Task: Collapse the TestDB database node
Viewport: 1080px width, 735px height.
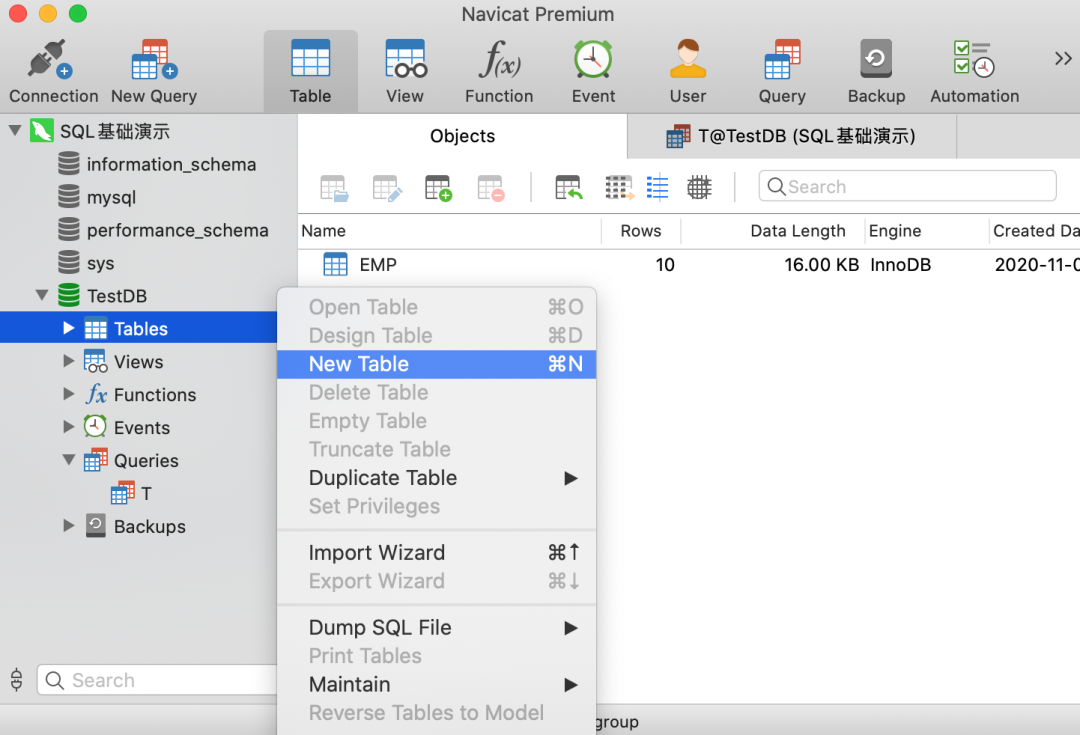Action: tap(42, 296)
